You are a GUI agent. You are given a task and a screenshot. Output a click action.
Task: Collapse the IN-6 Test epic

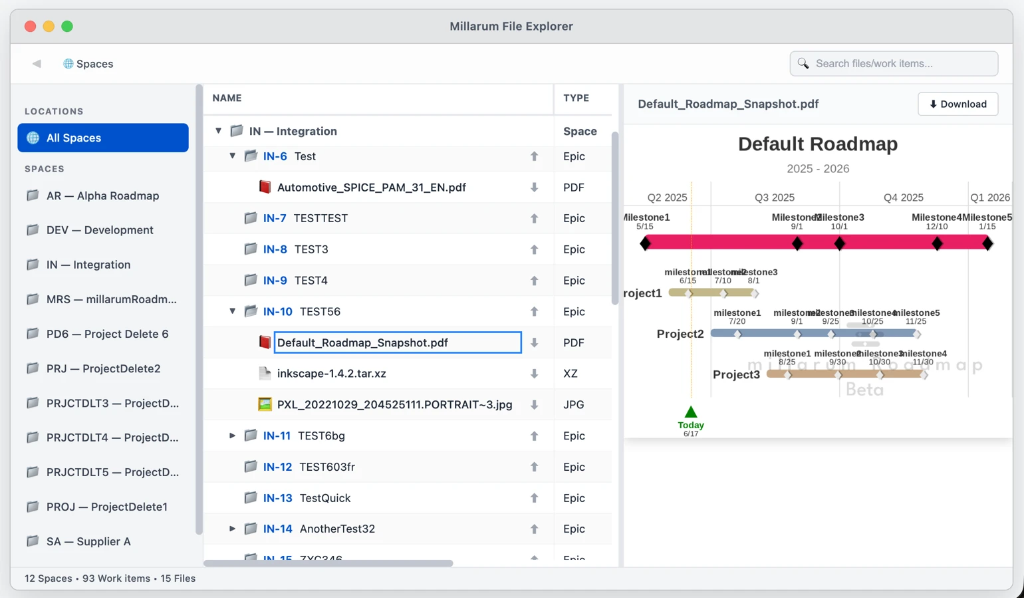pyautogui.click(x=232, y=156)
